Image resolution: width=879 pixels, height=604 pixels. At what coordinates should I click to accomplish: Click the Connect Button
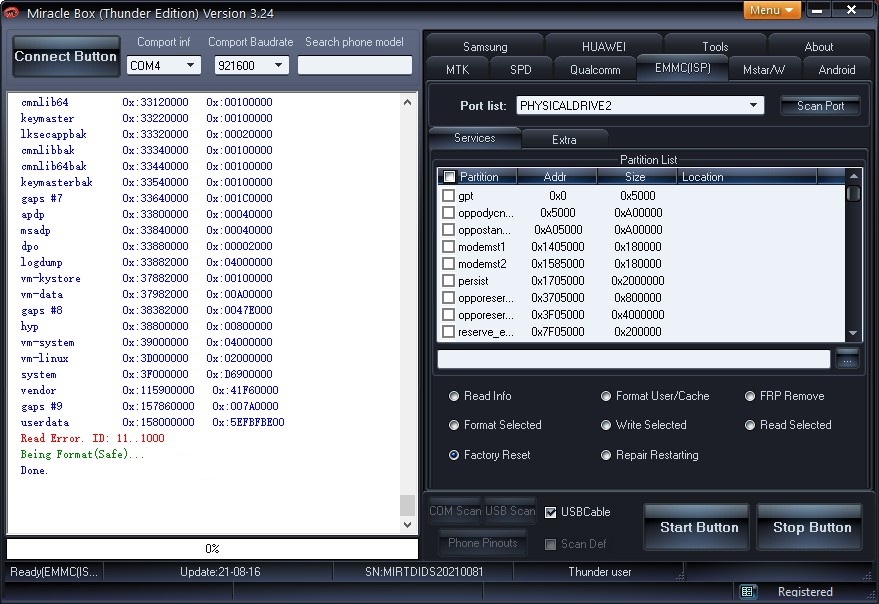coord(66,56)
